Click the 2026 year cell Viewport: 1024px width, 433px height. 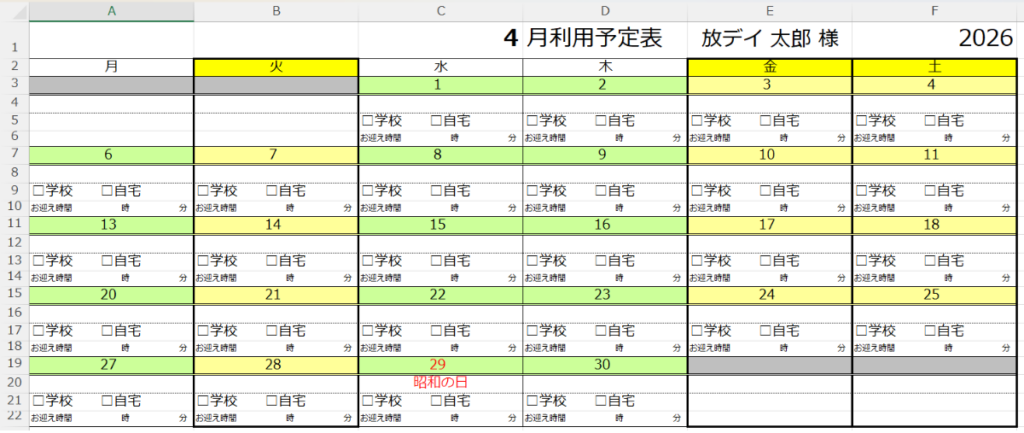pyautogui.click(x=935, y=40)
